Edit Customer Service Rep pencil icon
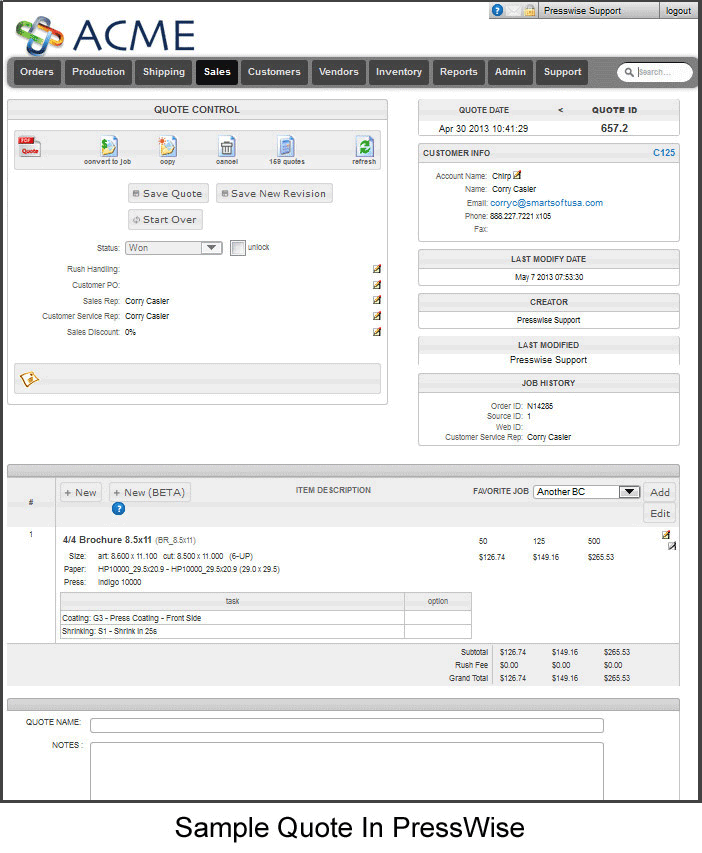Screen dimensions: 702x853 pyautogui.click(x=377, y=316)
